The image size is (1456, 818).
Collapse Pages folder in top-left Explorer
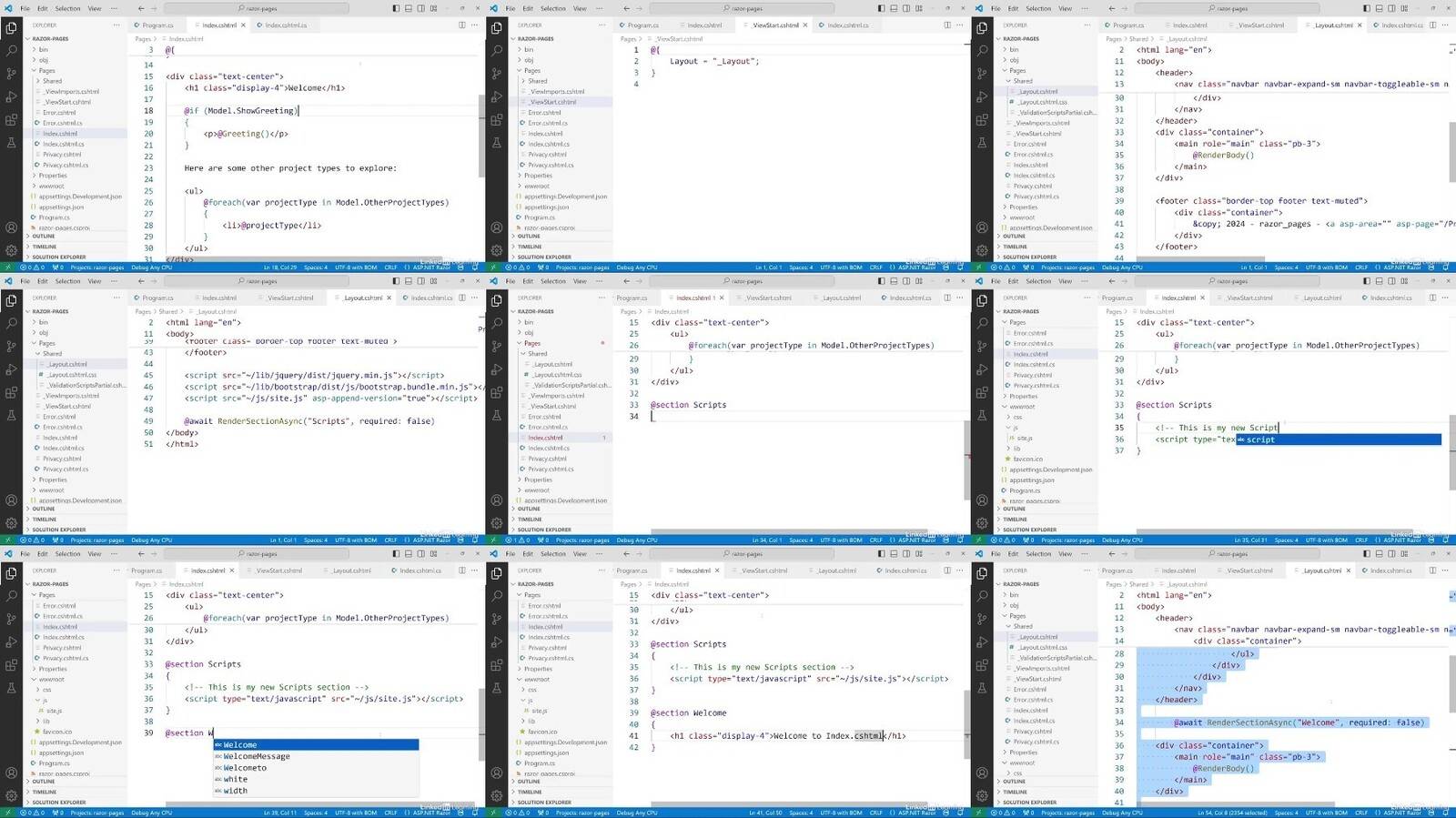(x=45, y=70)
